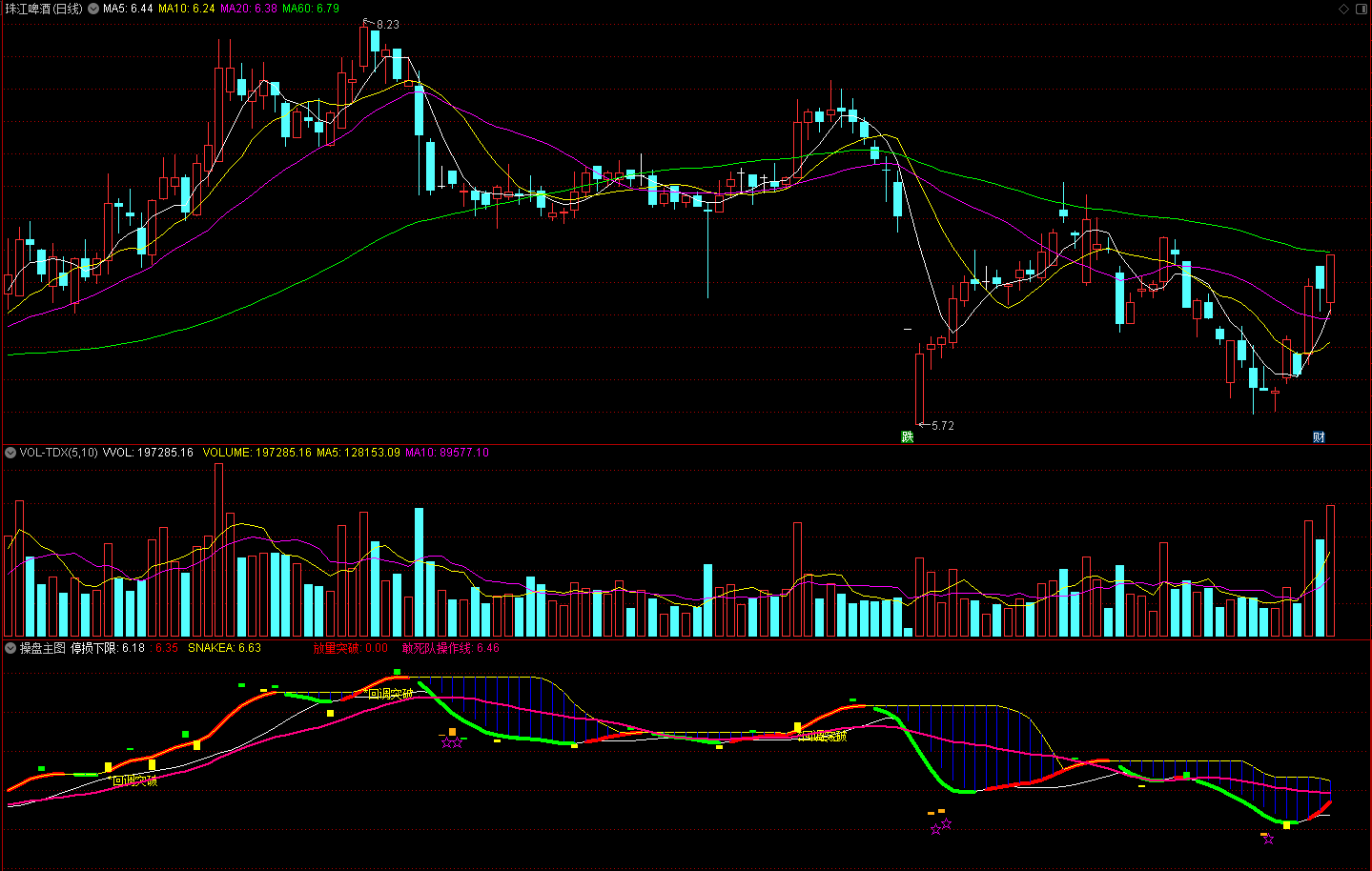Viewport: 1372px width, 871px height.
Task: Click the 8.23 high price annotation
Action: pyautogui.click(x=388, y=25)
